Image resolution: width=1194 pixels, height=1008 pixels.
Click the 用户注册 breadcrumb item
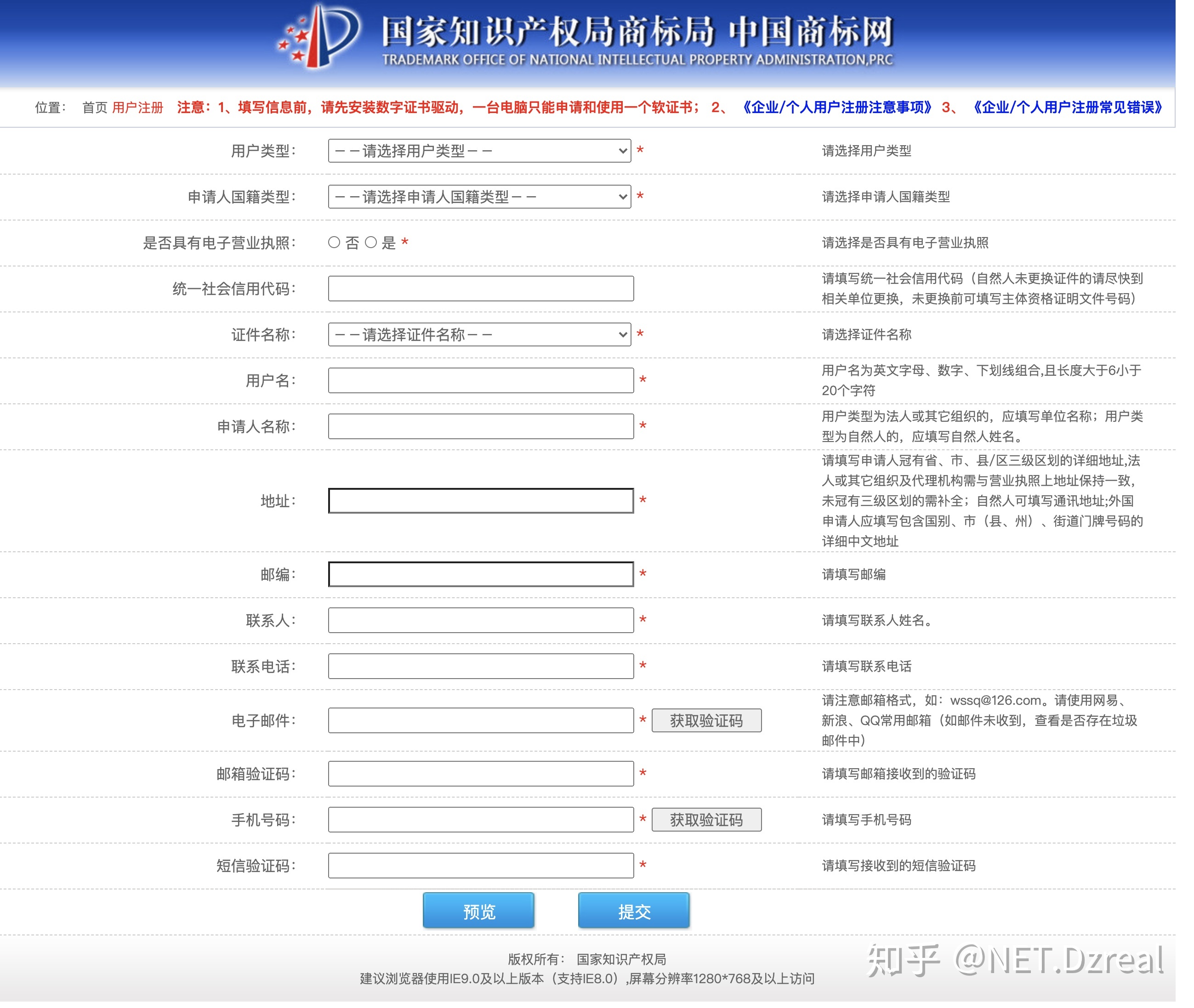(x=138, y=108)
